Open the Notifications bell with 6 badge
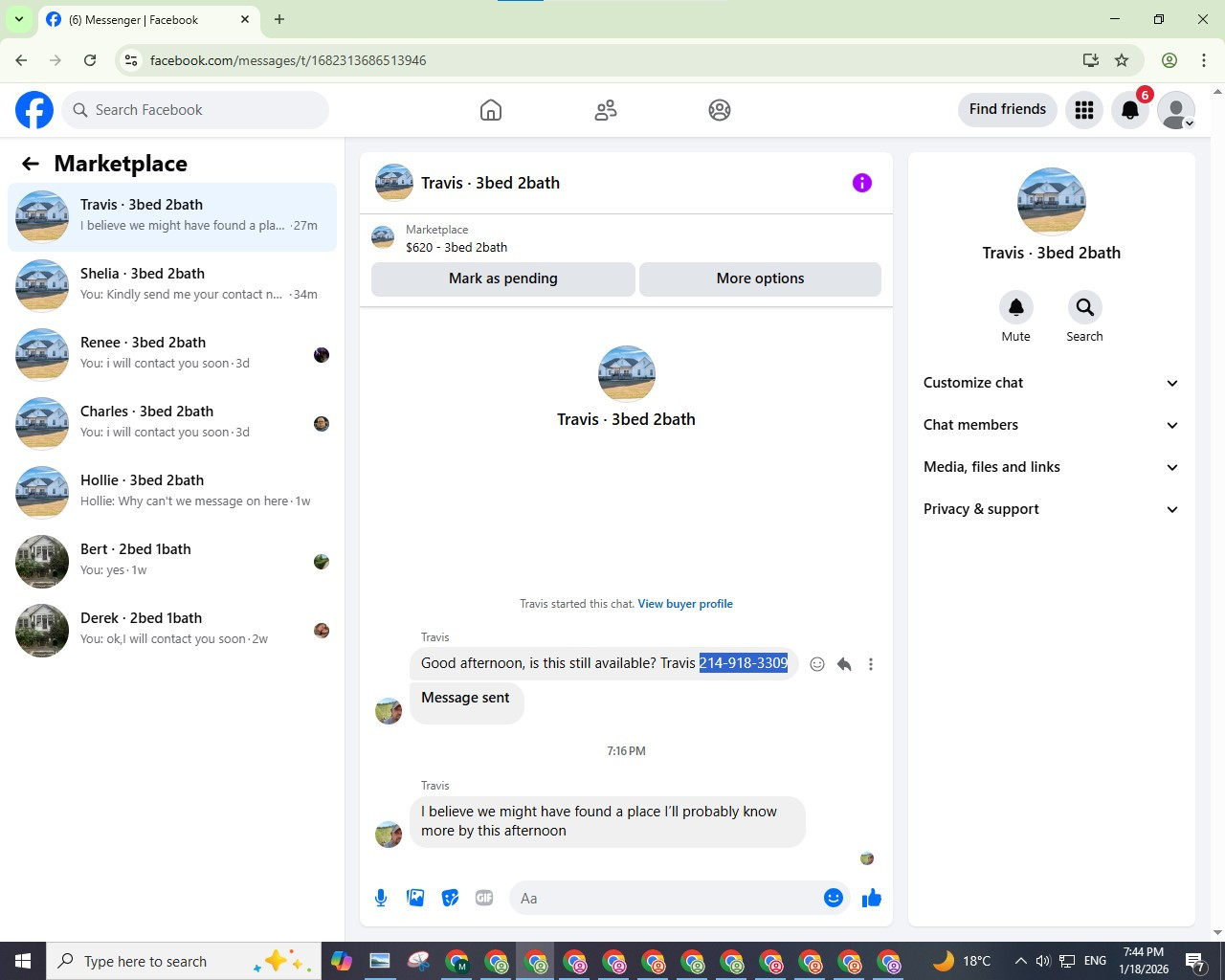 (x=1130, y=110)
